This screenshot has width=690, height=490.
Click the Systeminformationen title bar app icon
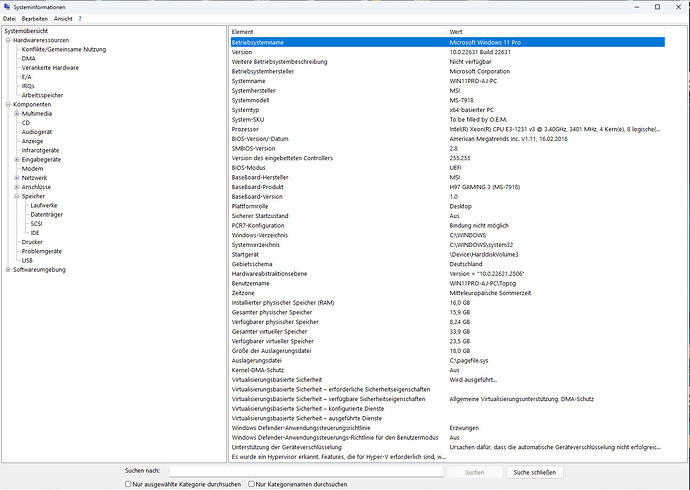click(x=8, y=6)
